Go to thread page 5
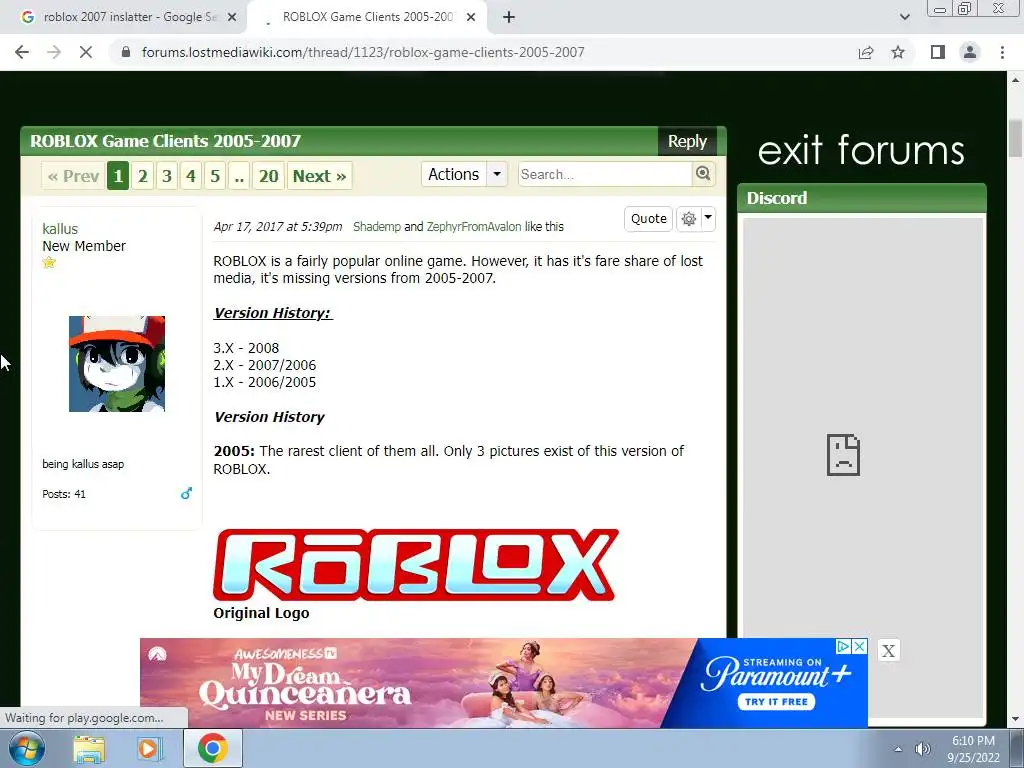This screenshot has height=768, width=1024. (x=215, y=176)
